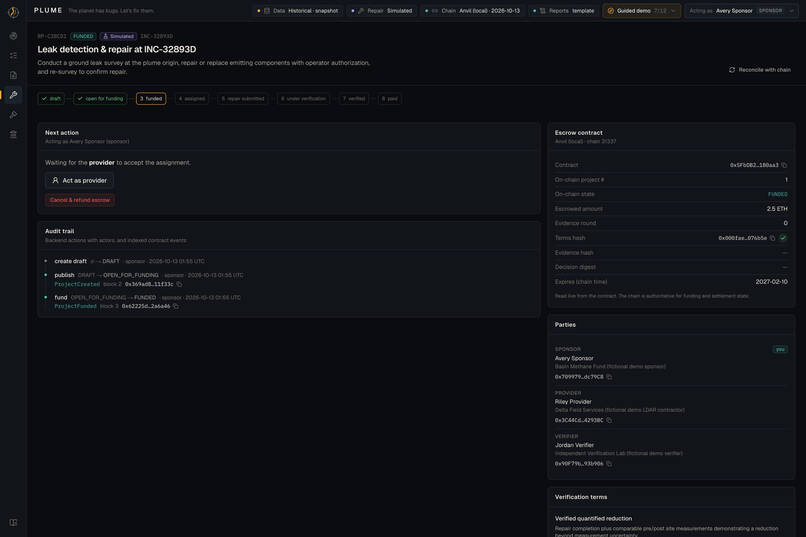The width and height of the screenshot is (806, 537).
Task: Click the 'fund' audit trail entry
Action: click(61, 297)
